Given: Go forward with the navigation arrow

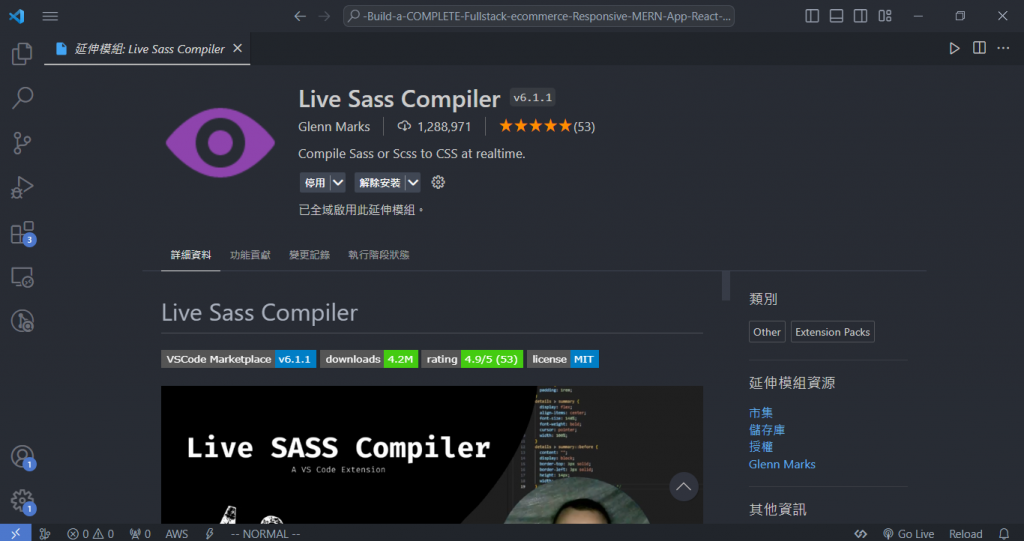Looking at the screenshot, I should point(325,16).
